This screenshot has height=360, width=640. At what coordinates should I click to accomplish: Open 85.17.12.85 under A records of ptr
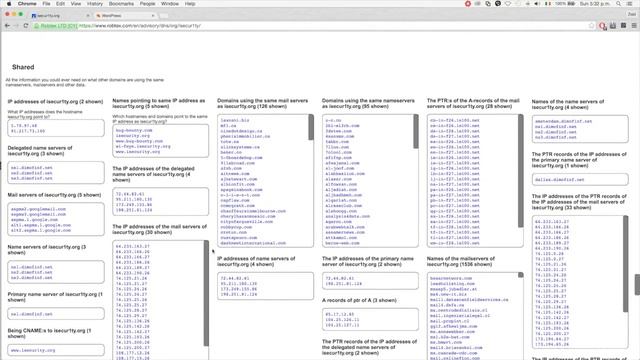pyautogui.click(x=340, y=314)
